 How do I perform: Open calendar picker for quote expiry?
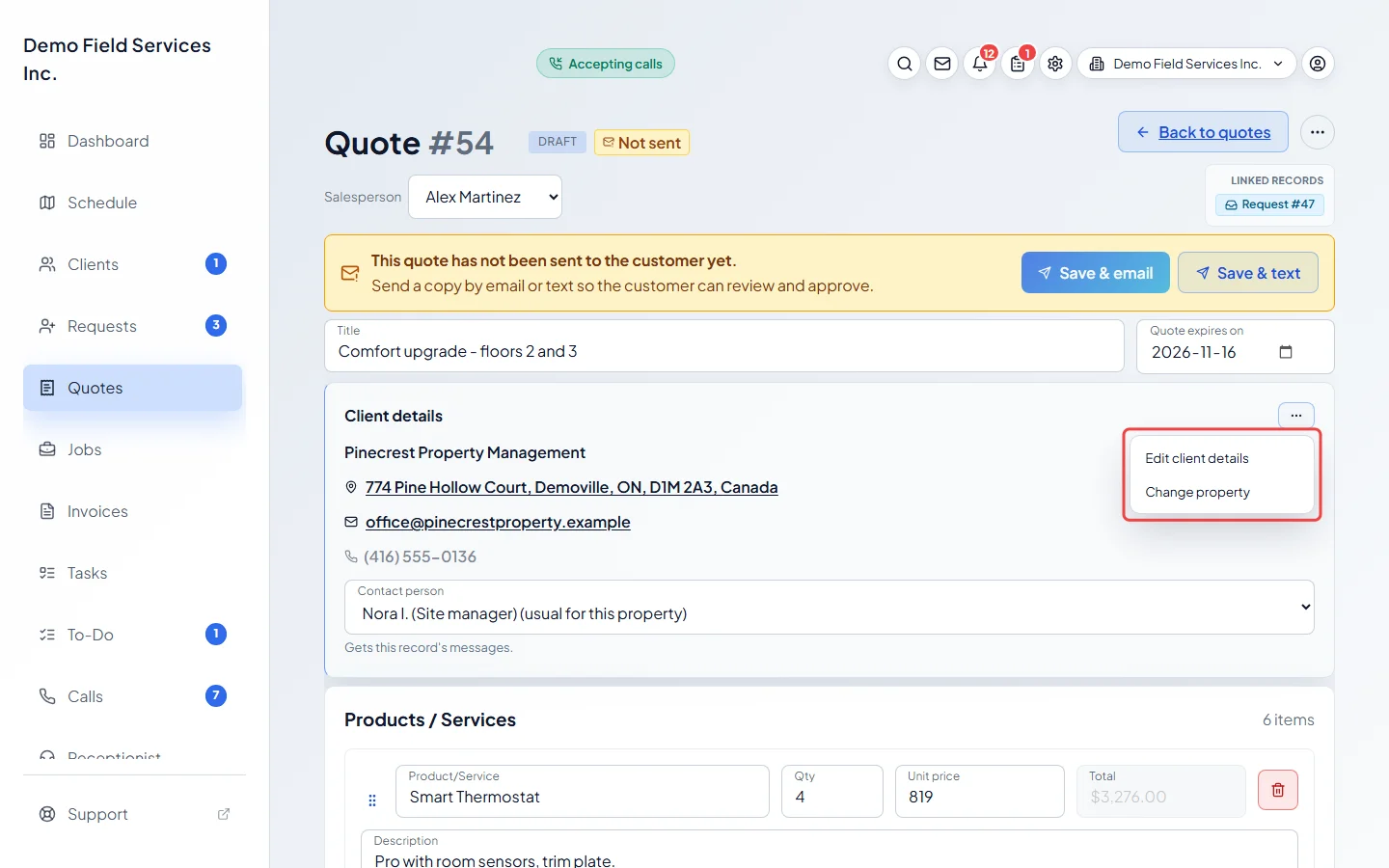1286,352
